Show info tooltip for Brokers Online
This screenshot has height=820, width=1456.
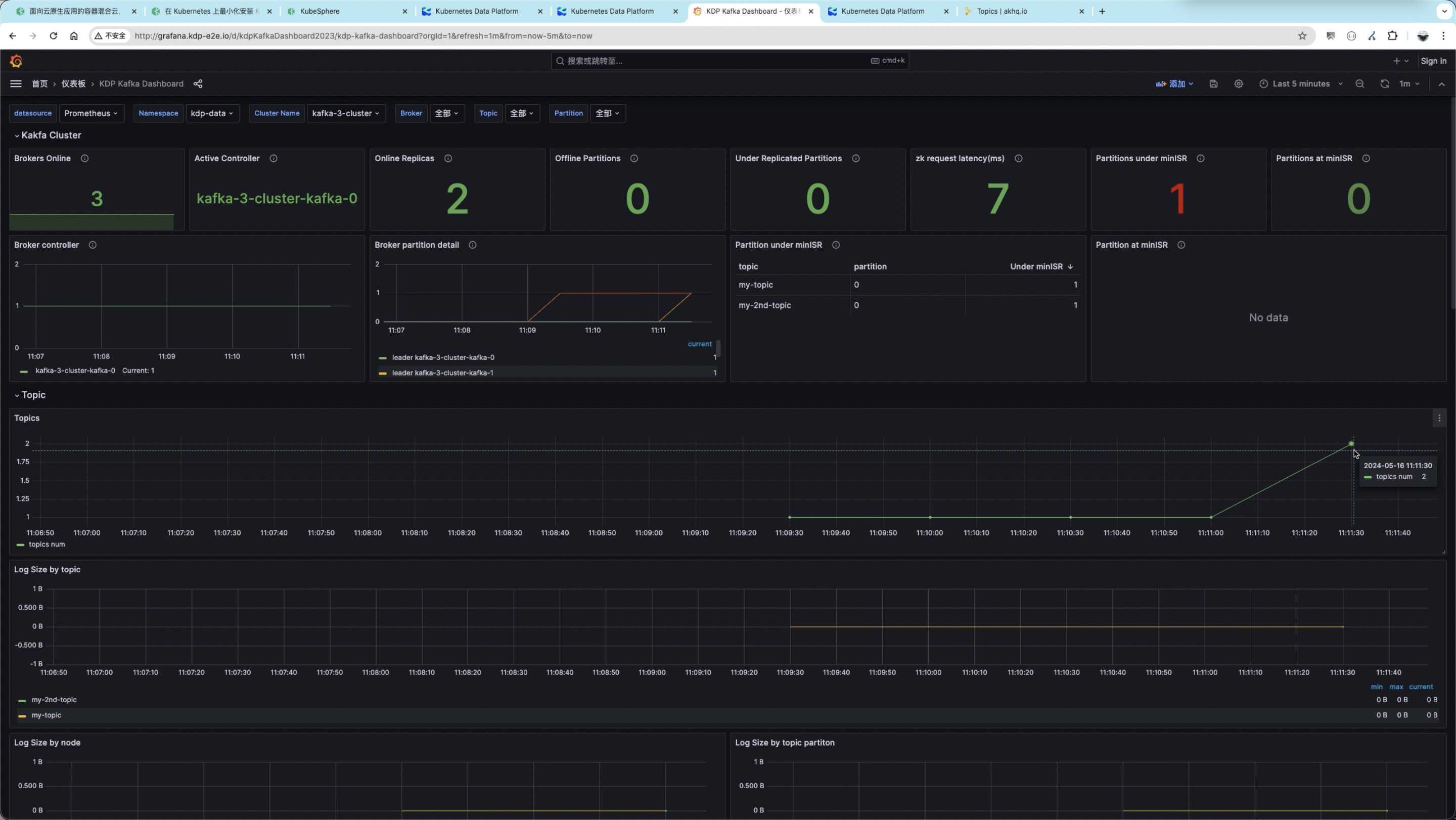(85, 158)
